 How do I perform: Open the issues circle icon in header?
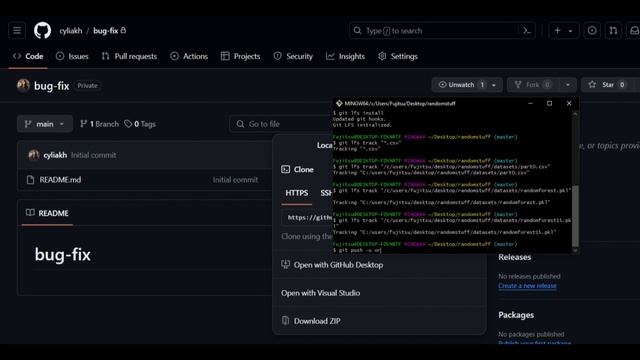[592, 31]
